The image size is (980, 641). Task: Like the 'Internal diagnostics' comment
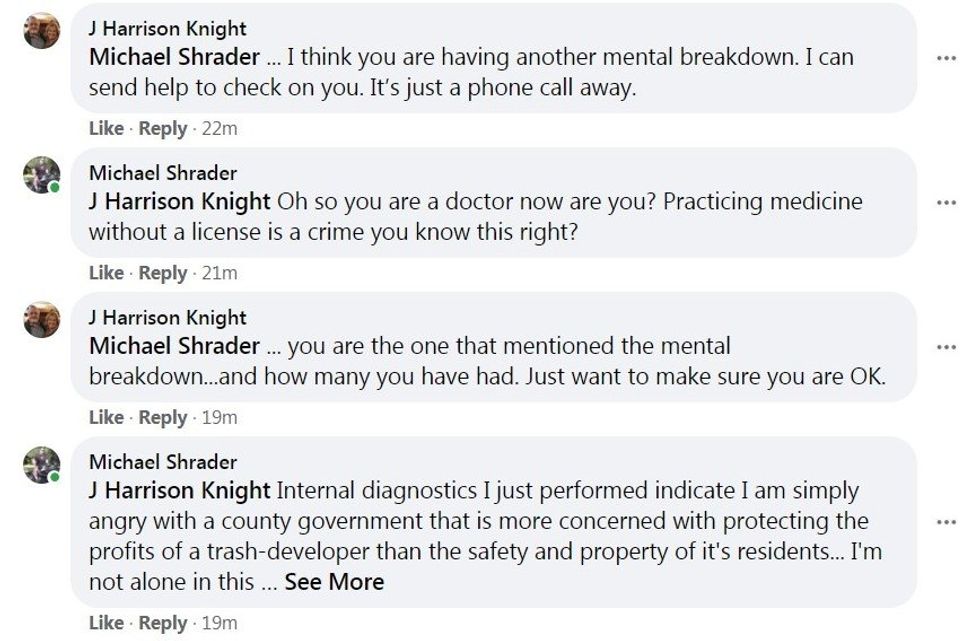[106, 623]
